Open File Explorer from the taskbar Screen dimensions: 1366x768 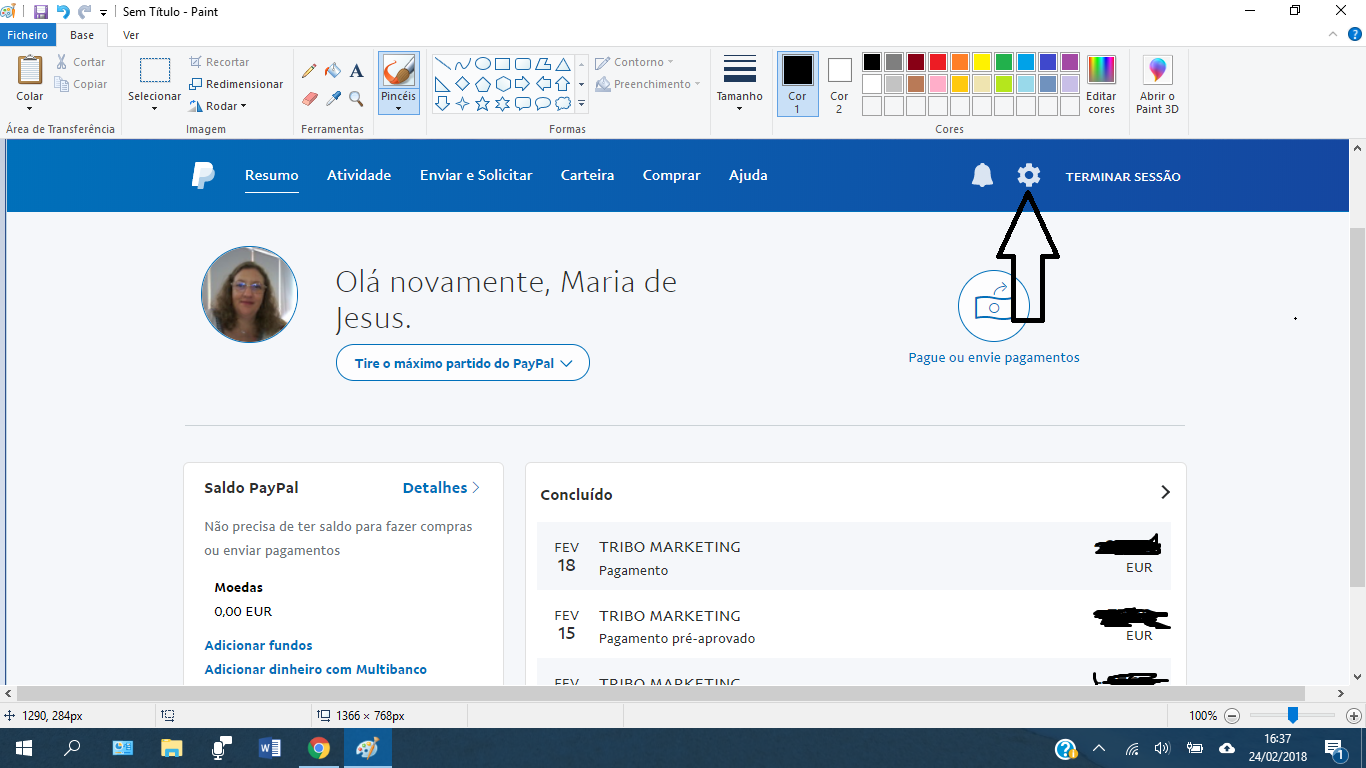(x=172, y=748)
